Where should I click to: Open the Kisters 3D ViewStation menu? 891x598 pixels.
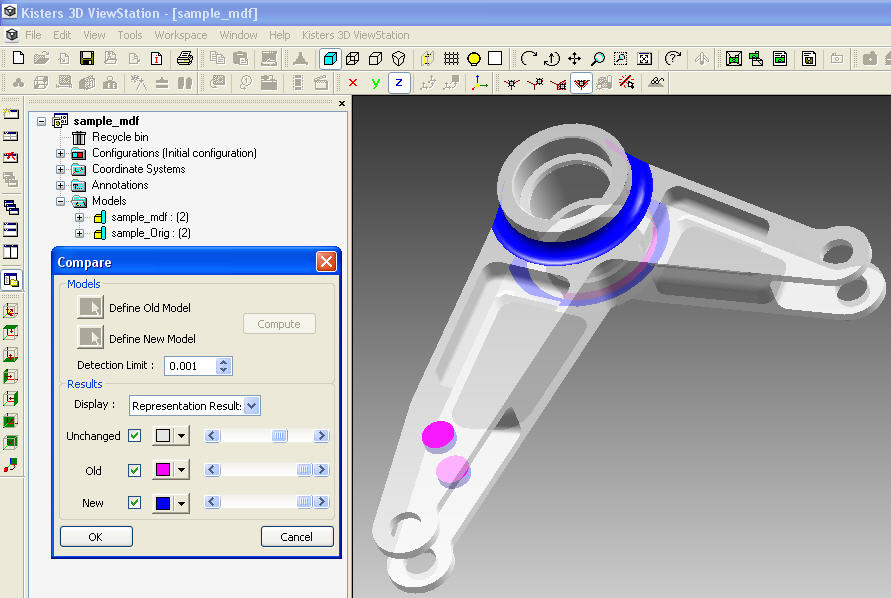tap(355, 35)
